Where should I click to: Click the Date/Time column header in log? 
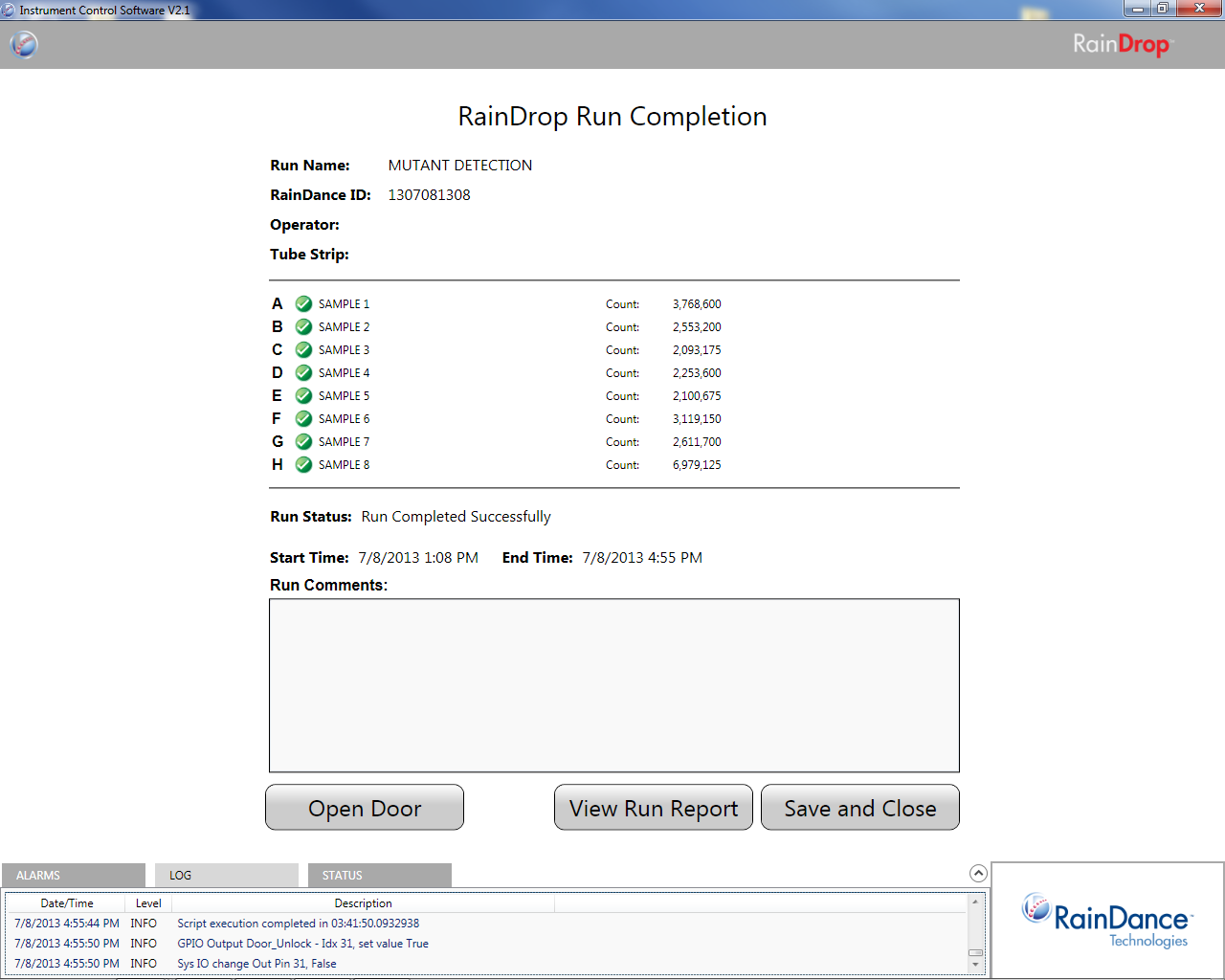(67, 903)
